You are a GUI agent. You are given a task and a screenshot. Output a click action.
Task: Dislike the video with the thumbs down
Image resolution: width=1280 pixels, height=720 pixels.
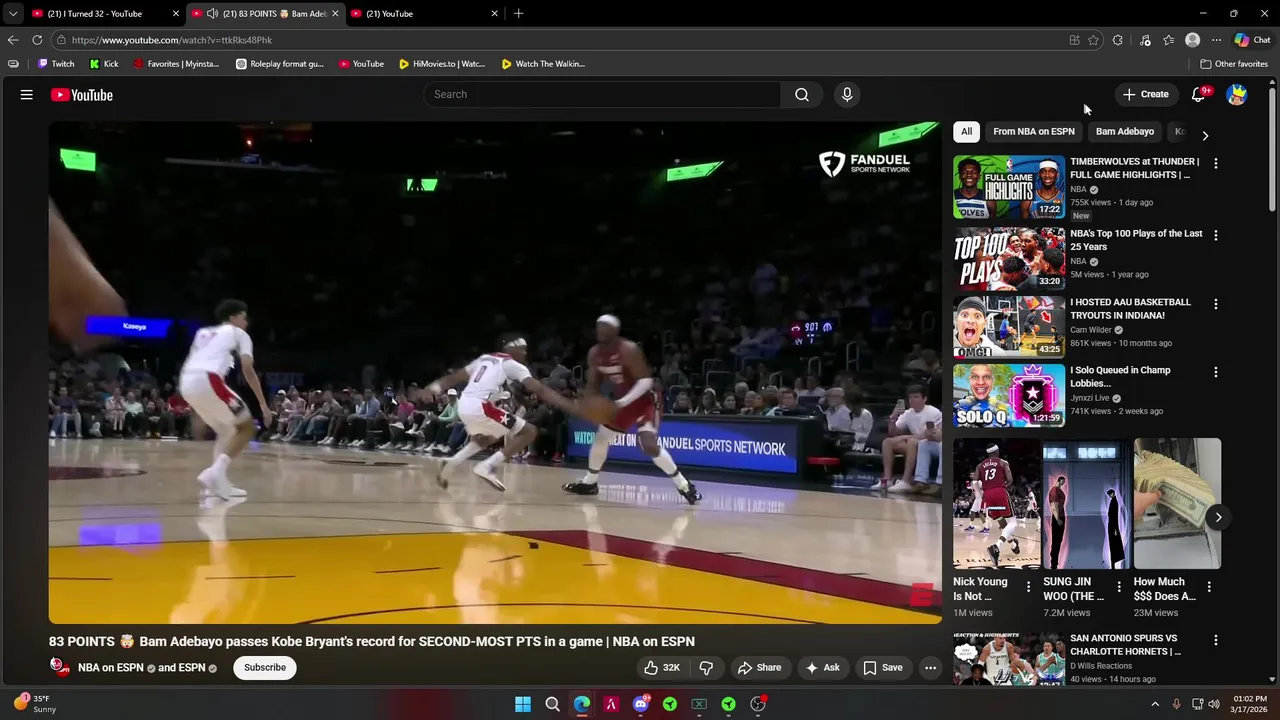click(x=706, y=668)
